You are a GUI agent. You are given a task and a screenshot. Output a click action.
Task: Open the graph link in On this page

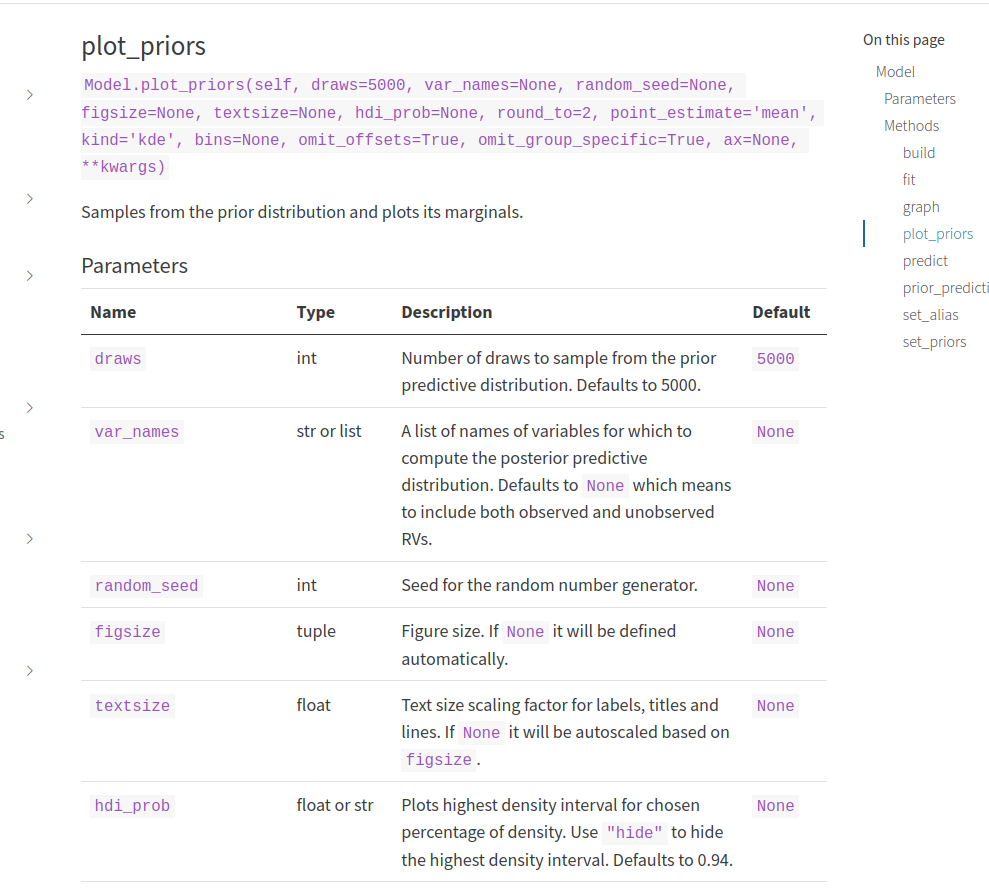click(x=921, y=206)
